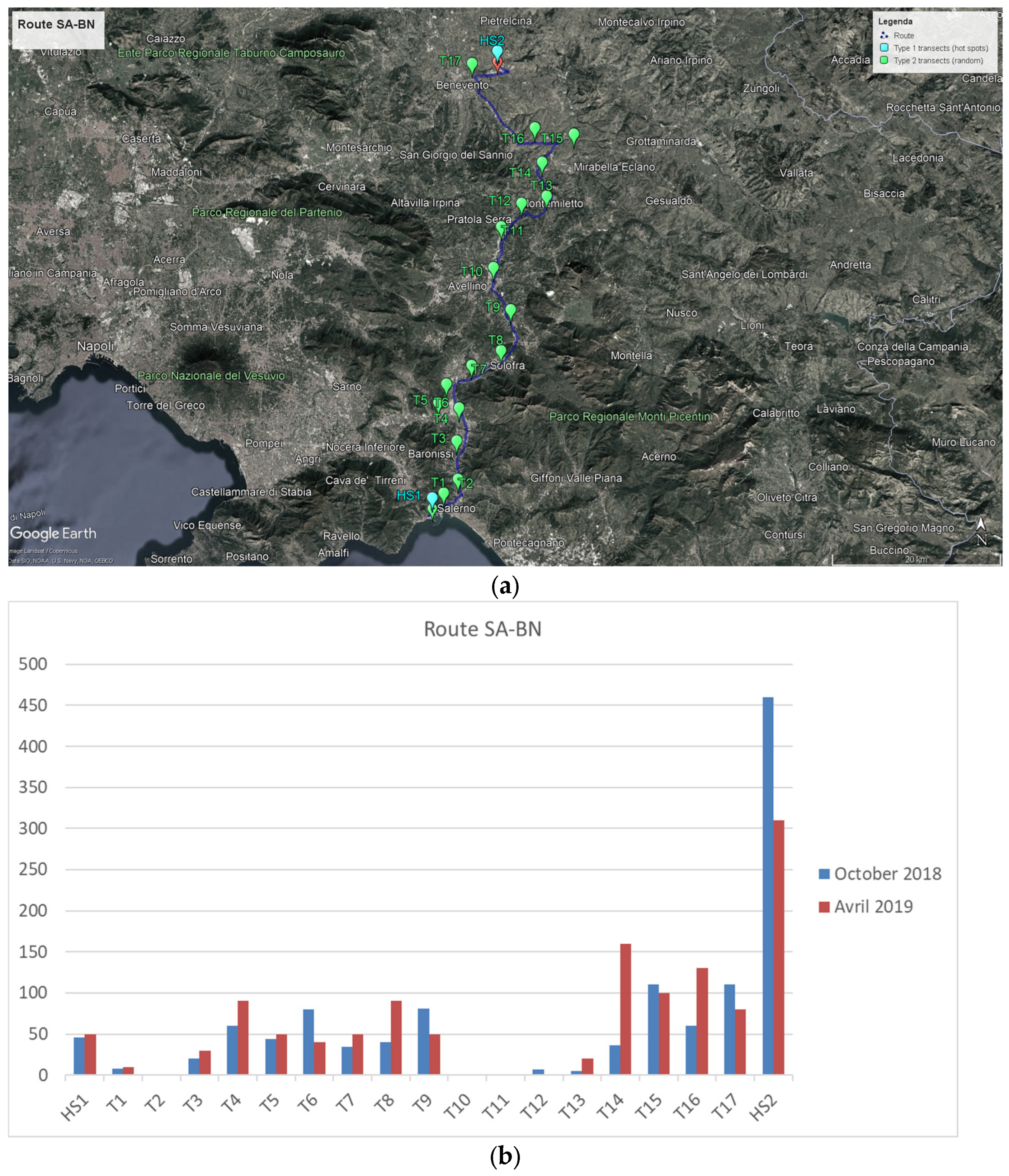Click the tall blue HS2 bar
The image size is (1009, 1176).
[768, 885]
